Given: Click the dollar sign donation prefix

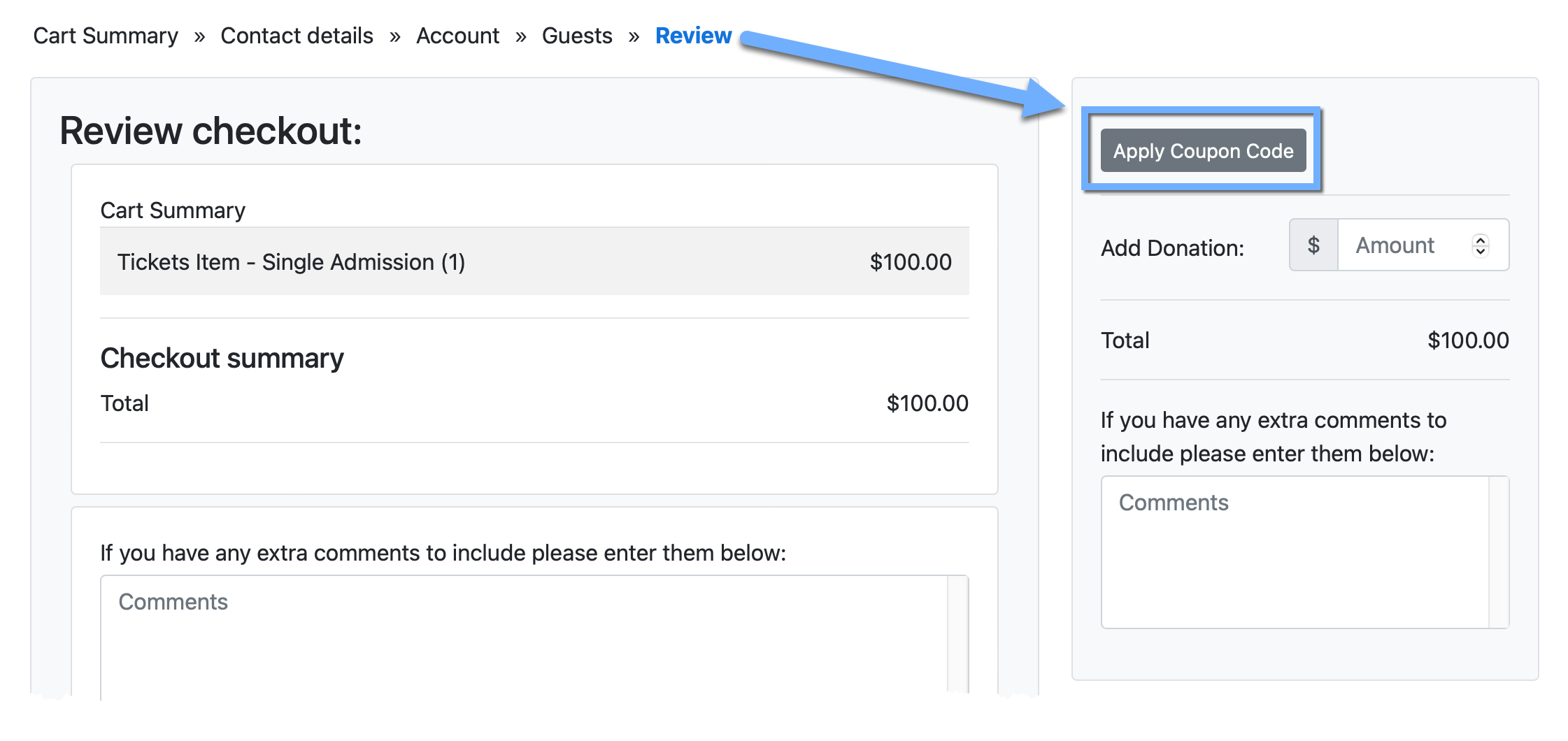Looking at the screenshot, I should tap(1313, 245).
